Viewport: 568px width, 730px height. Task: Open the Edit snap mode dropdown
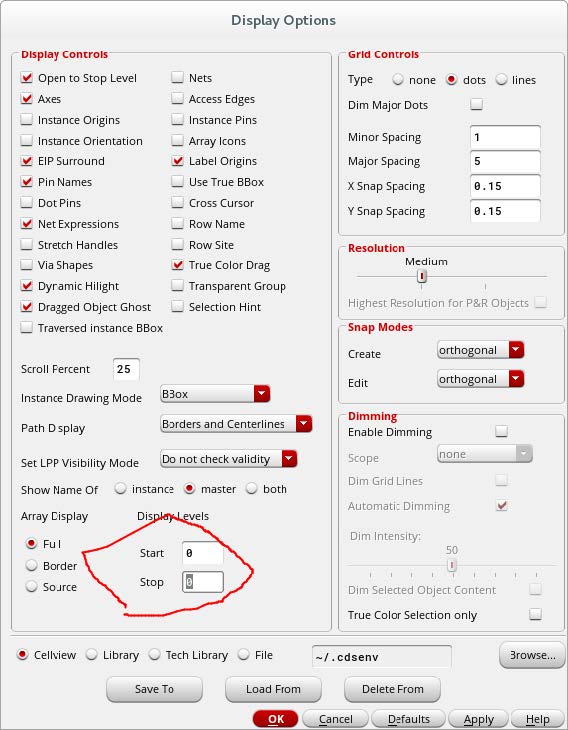tap(480, 379)
